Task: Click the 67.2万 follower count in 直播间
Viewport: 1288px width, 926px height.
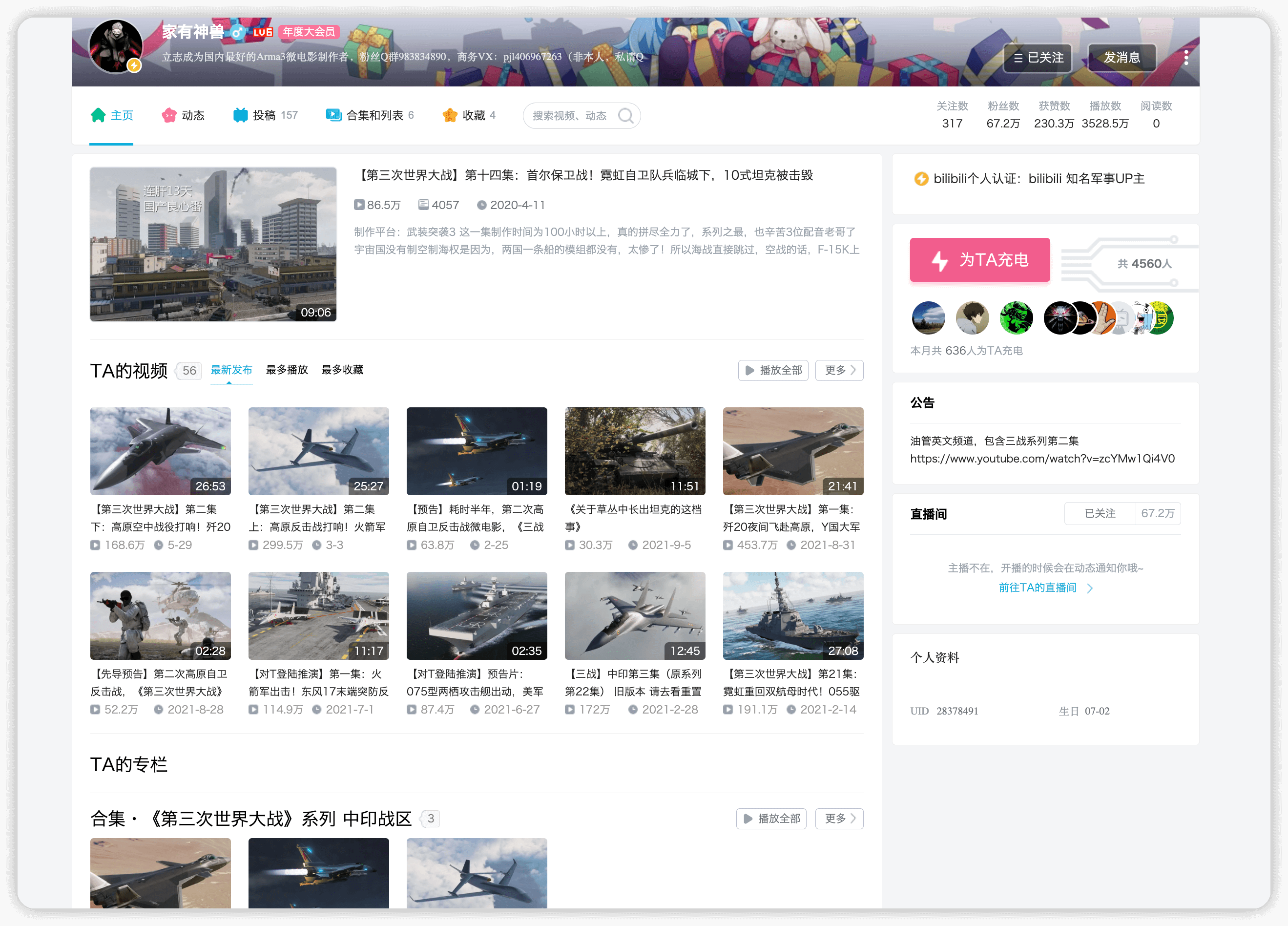Action: (1157, 514)
